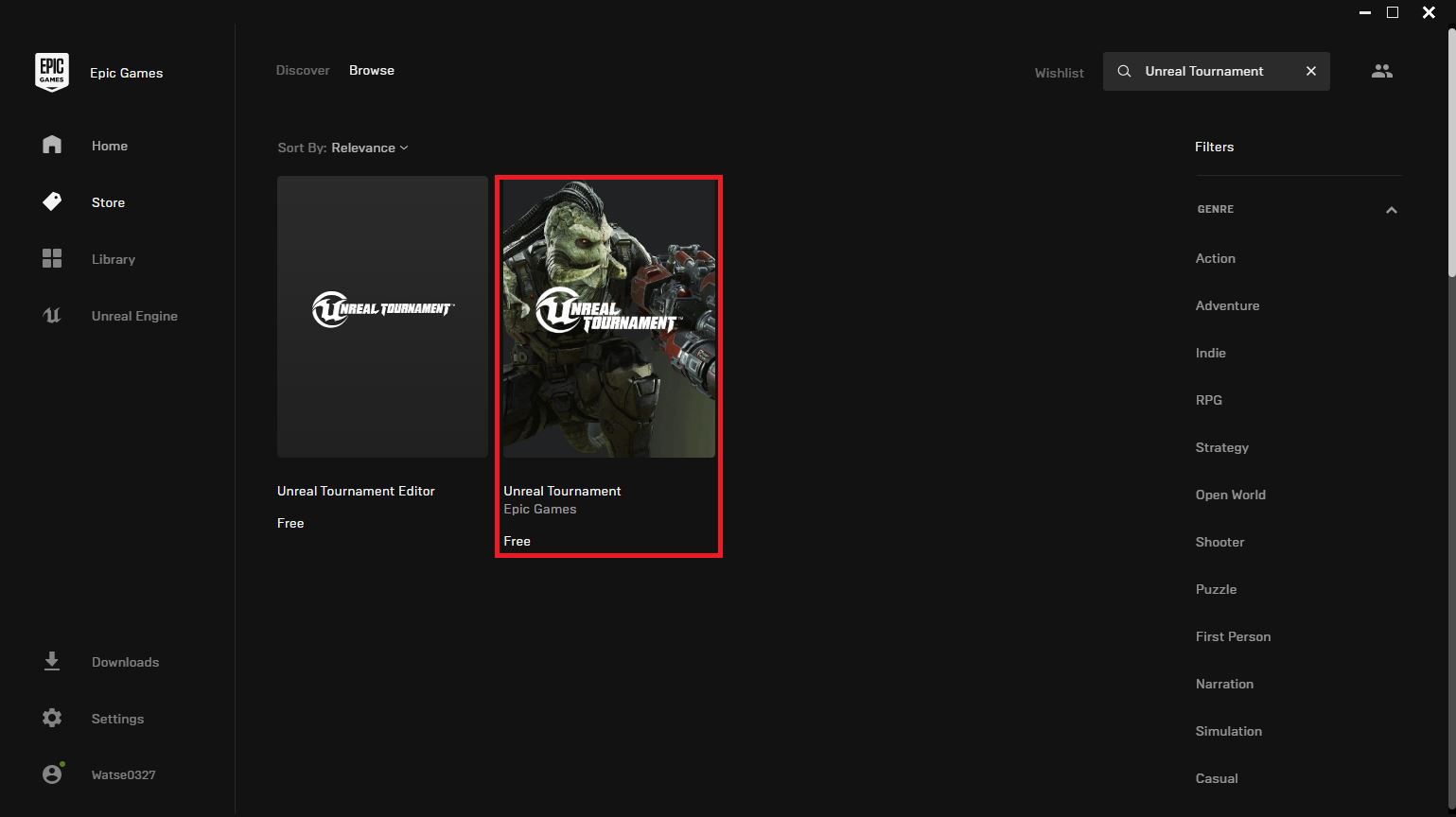Click the Watse0327 profile avatar icon
Image resolution: width=1456 pixels, height=817 pixels.
[x=52, y=774]
